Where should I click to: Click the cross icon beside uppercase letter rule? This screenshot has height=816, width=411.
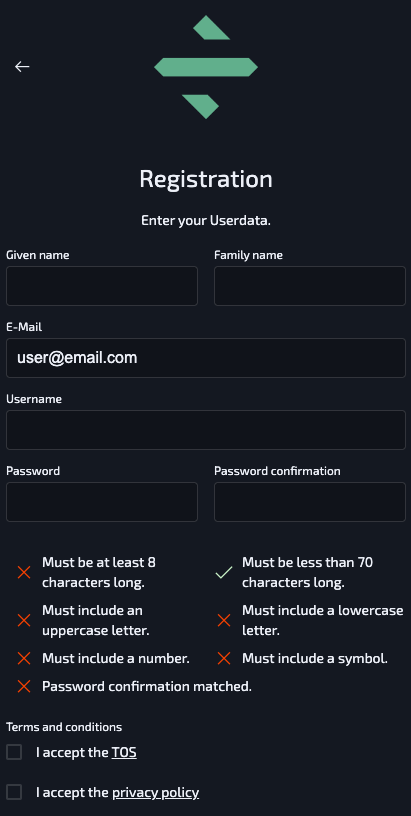coord(24,620)
